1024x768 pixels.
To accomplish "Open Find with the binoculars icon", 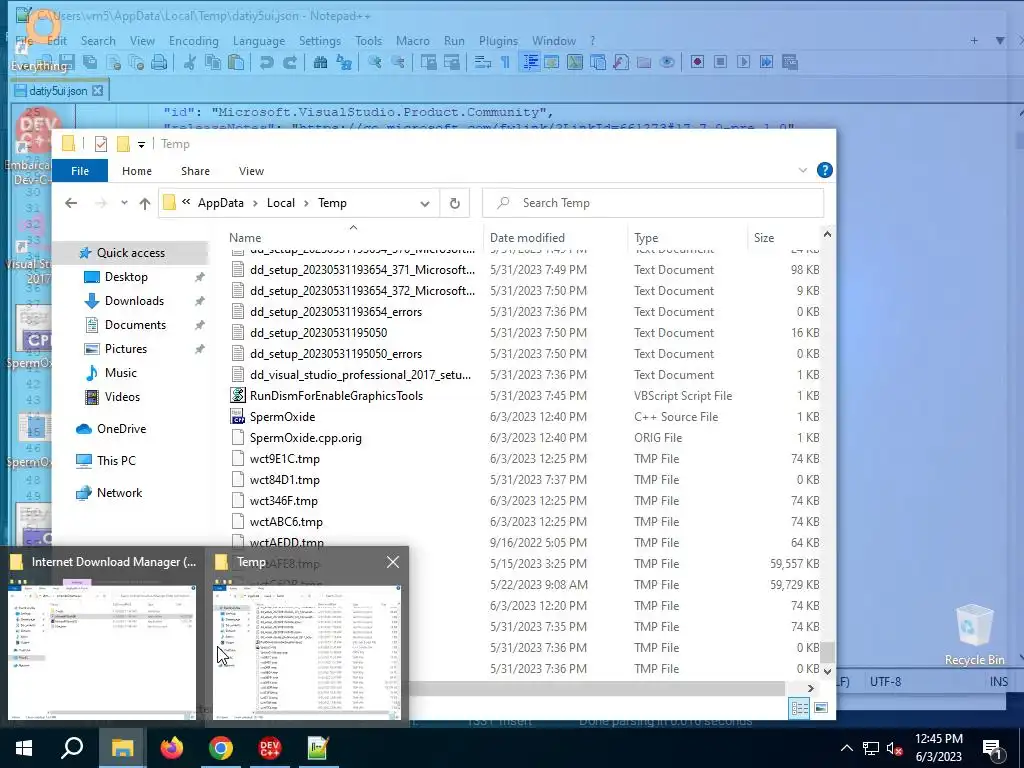I will [320, 63].
